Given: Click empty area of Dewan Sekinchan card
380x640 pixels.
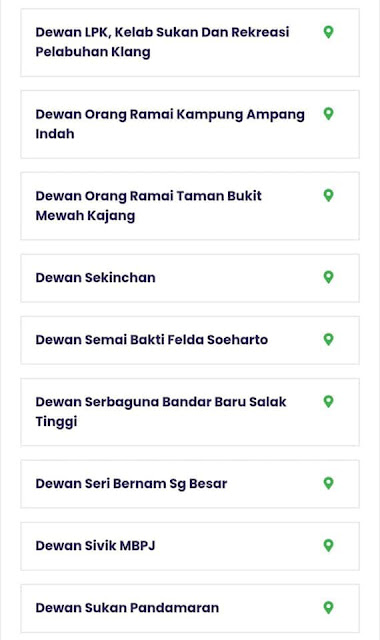Looking at the screenshot, I should (239, 278).
